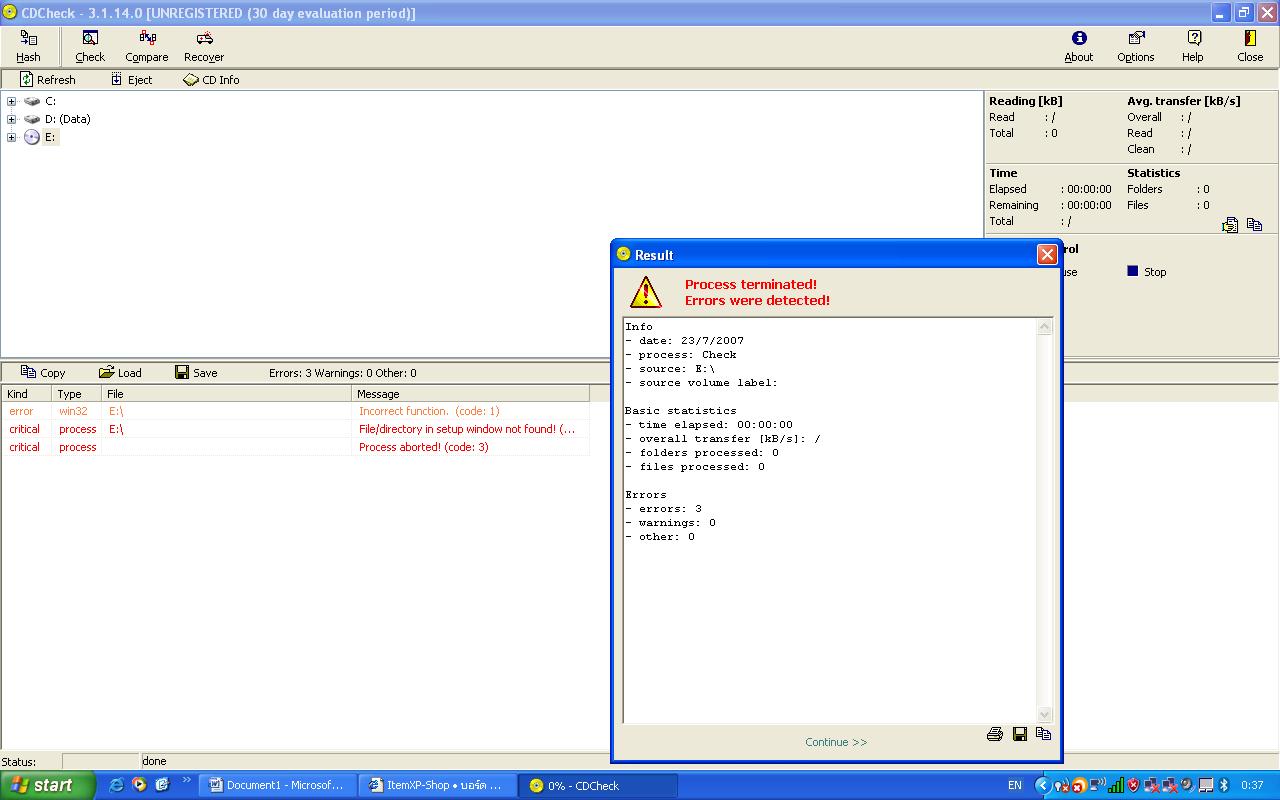Viewport: 1280px width, 800px height.
Task: Open CD Info for the drive
Action: pos(211,80)
